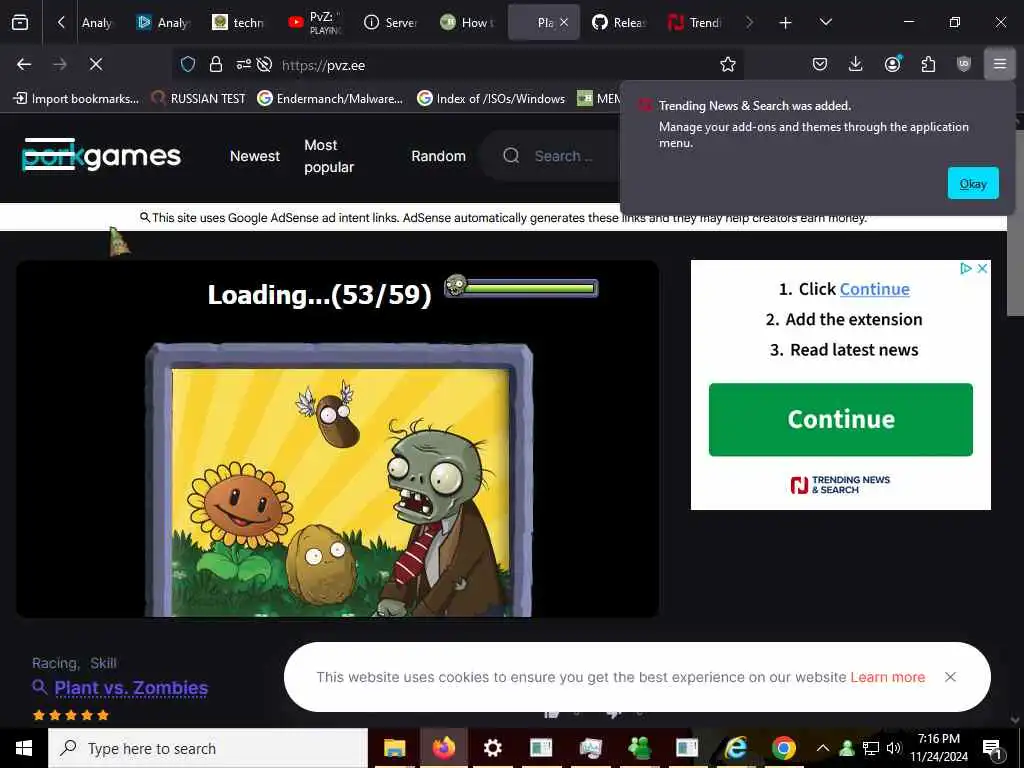This screenshot has height=768, width=1024.
Task: Switch to the Server tab
Action: (x=391, y=22)
